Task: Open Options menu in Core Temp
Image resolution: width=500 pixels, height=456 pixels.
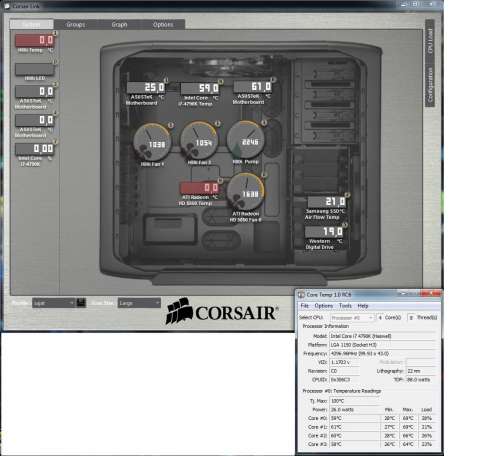Action: (x=323, y=306)
